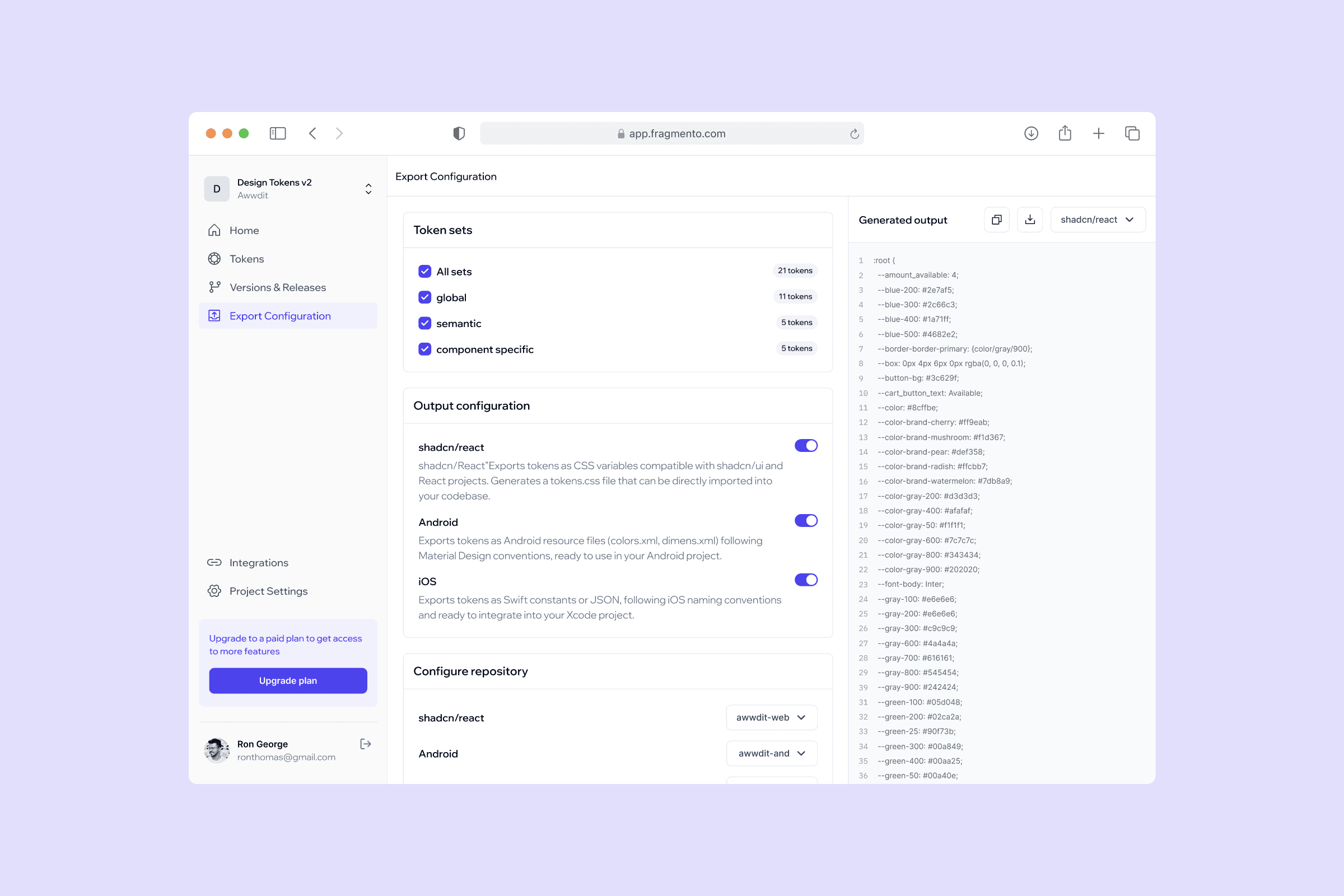Uncheck the component specific checkbox
This screenshot has width=1344, height=896.
click(x=424, y=349)
